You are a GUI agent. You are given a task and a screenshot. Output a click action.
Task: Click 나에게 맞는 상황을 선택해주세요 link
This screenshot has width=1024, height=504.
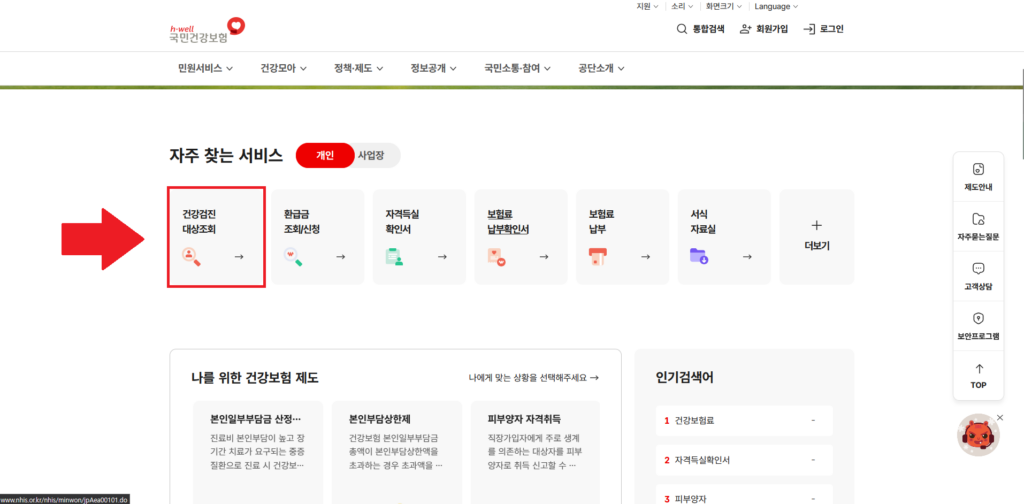534,377
